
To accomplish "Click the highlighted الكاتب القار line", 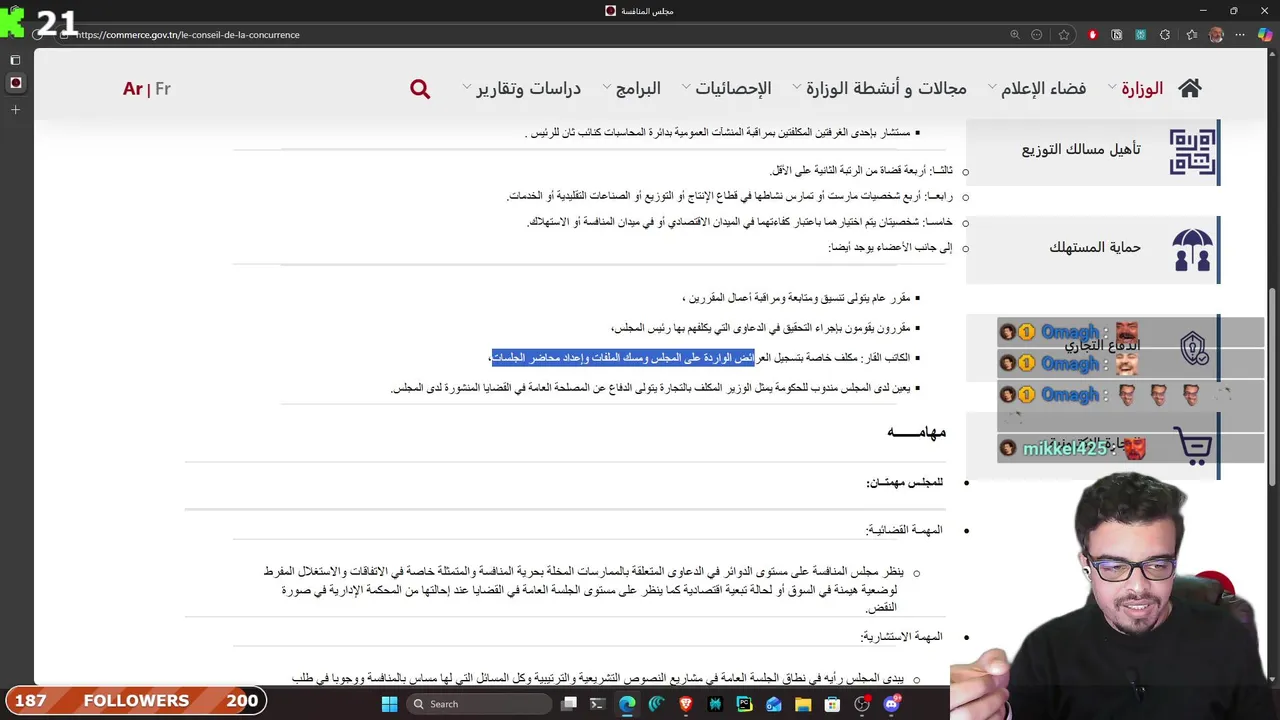I will pyautogui.click(x=700, y=358).
